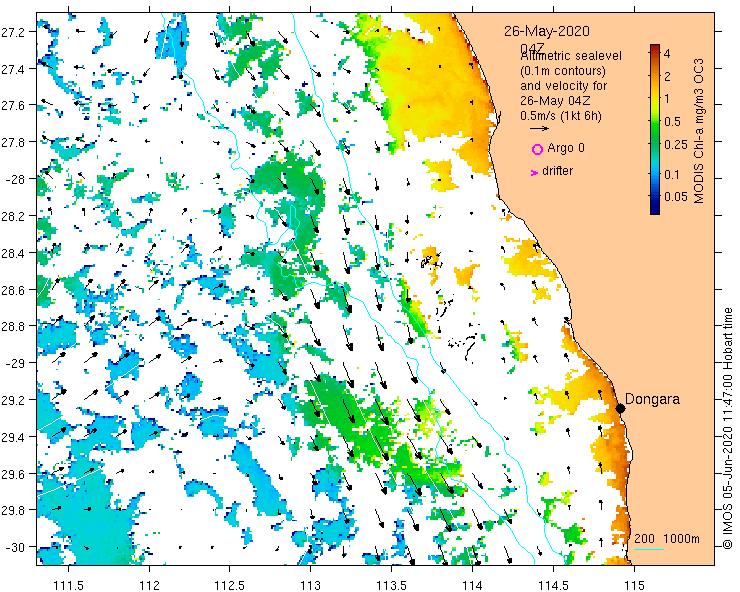Click the longitude axis label '113.5'
The height and width of the screenshot is (592, 740).
[391, 586]
